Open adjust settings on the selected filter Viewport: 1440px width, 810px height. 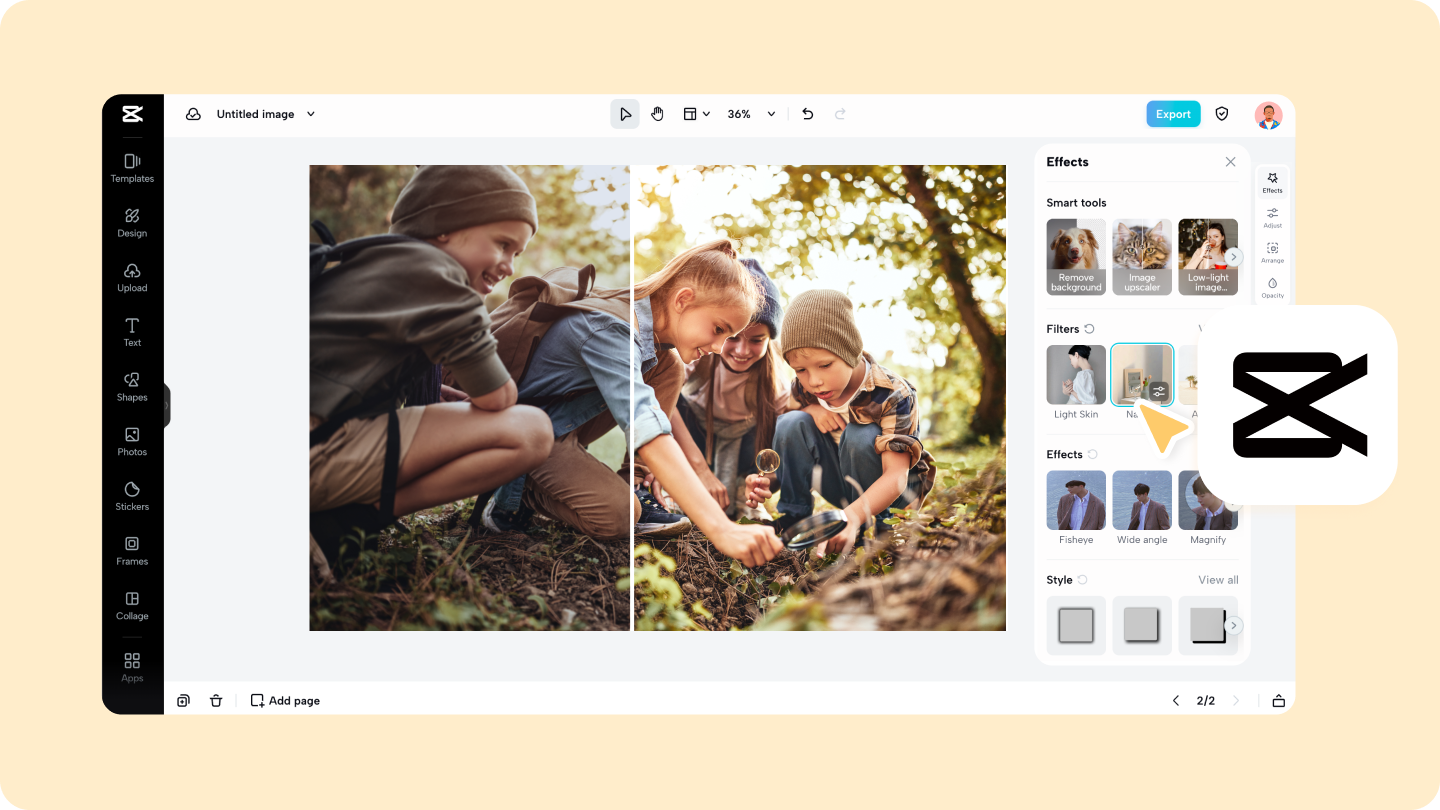tap(1159, 392)
